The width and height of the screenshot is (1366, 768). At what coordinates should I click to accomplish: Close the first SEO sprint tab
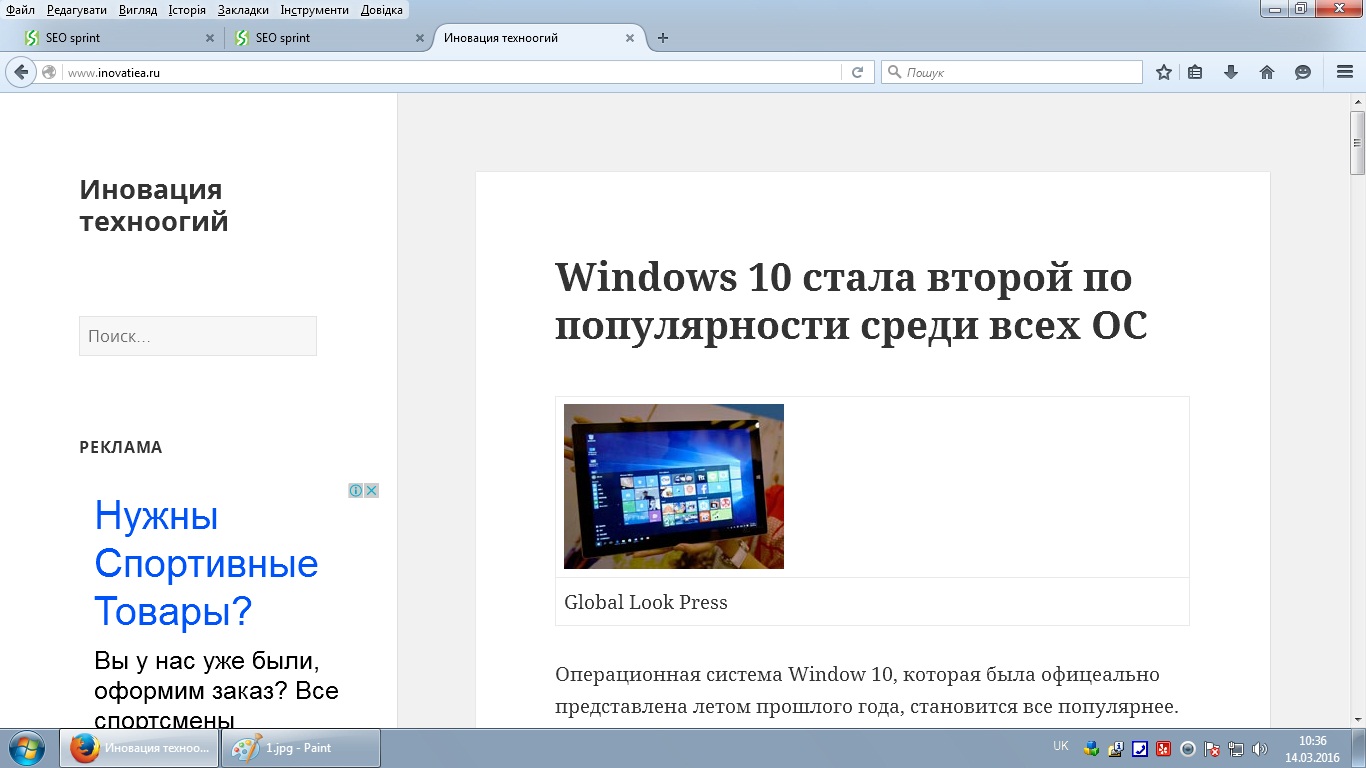210,38
